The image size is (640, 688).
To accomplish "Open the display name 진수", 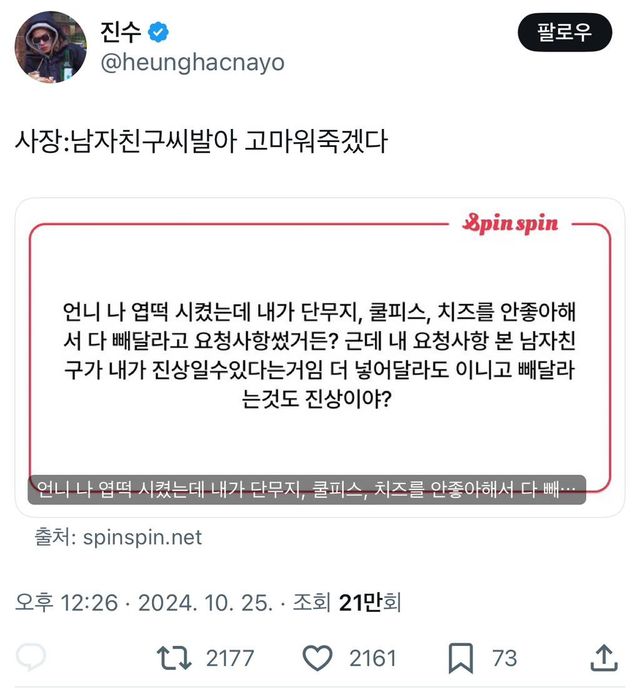I will 121,32.
